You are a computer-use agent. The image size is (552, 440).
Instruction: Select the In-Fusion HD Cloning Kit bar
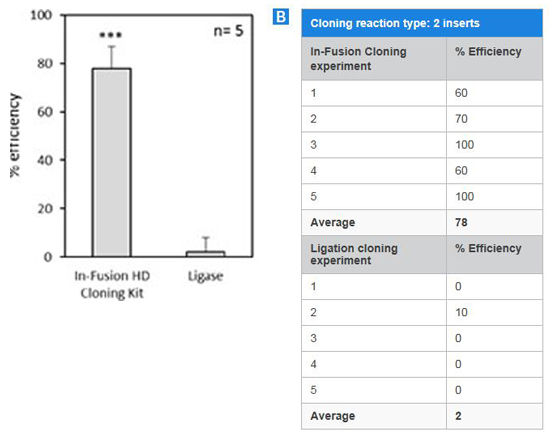pyautogui.click(x=112, y=162)
